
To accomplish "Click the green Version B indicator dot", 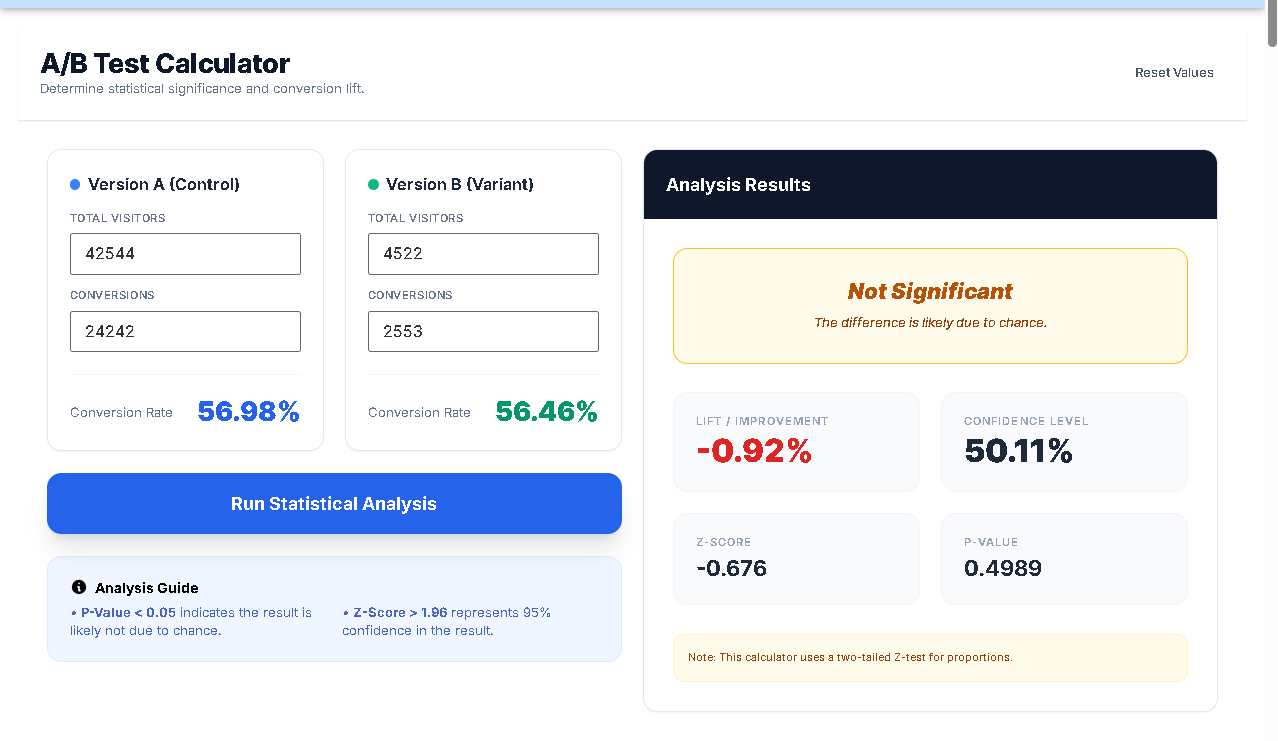I will (x=372, y=183).
